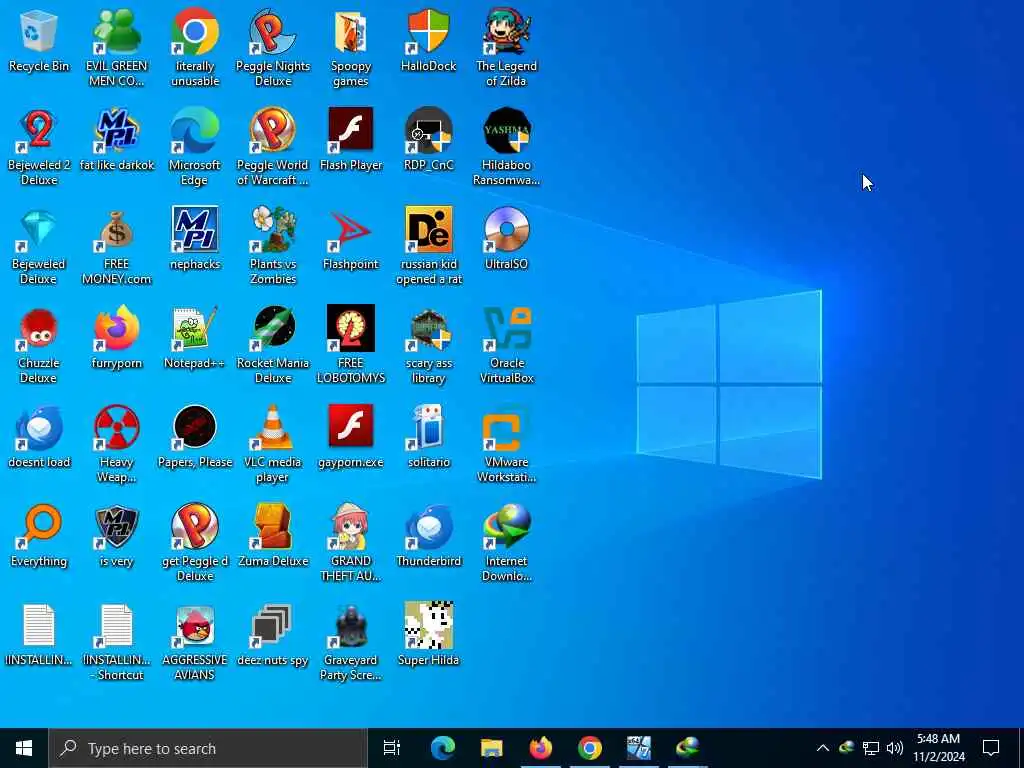Switch to Firefox in the taskbar

click(x=541, y=748)
